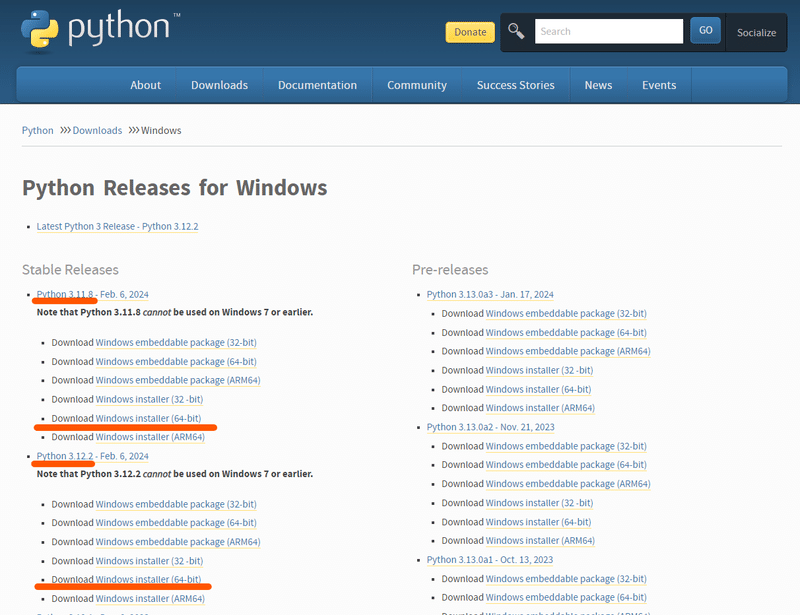Download Python 3.13.0a2 embeddable package (64-bit)
This screenshot has width=800, height=615.
point(566,464)
